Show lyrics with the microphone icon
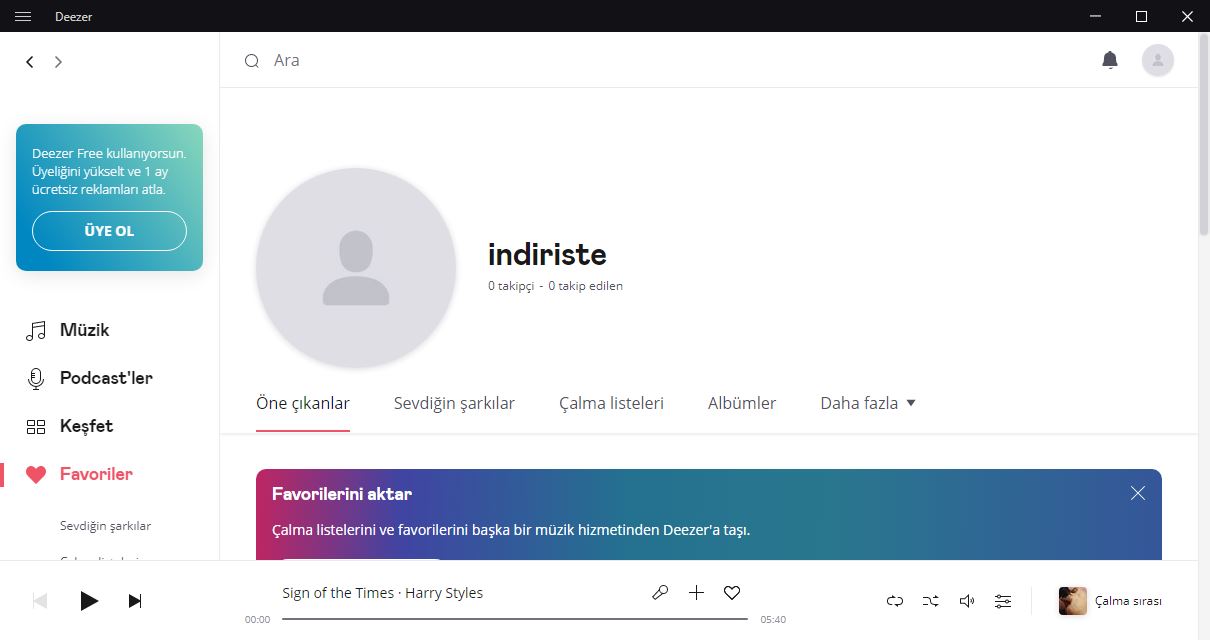The image size is (1210, 640). [660, 593]
